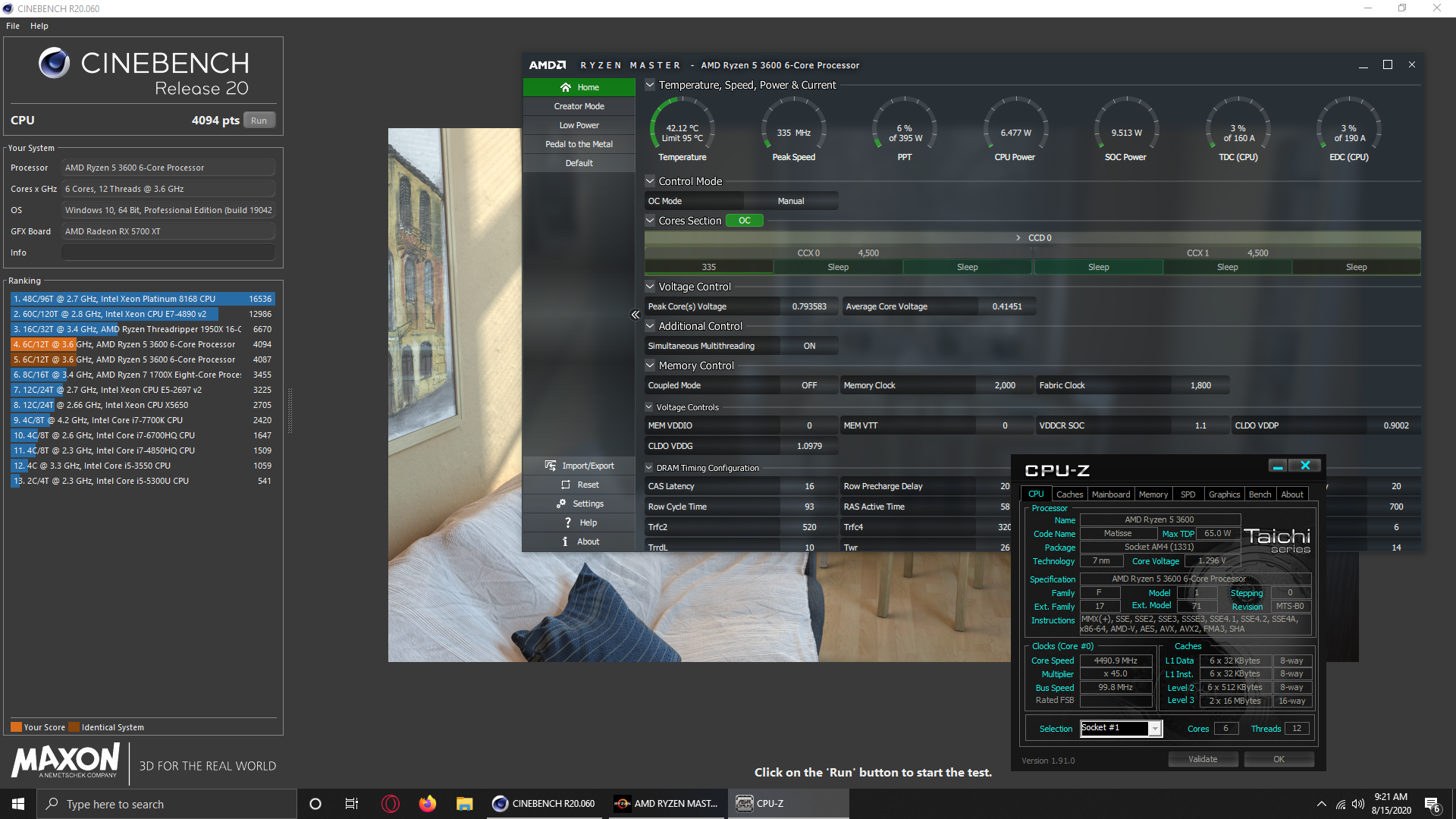Collapse the Voltage Control section
Screen dimensions: 1456x819
[650, 287]
